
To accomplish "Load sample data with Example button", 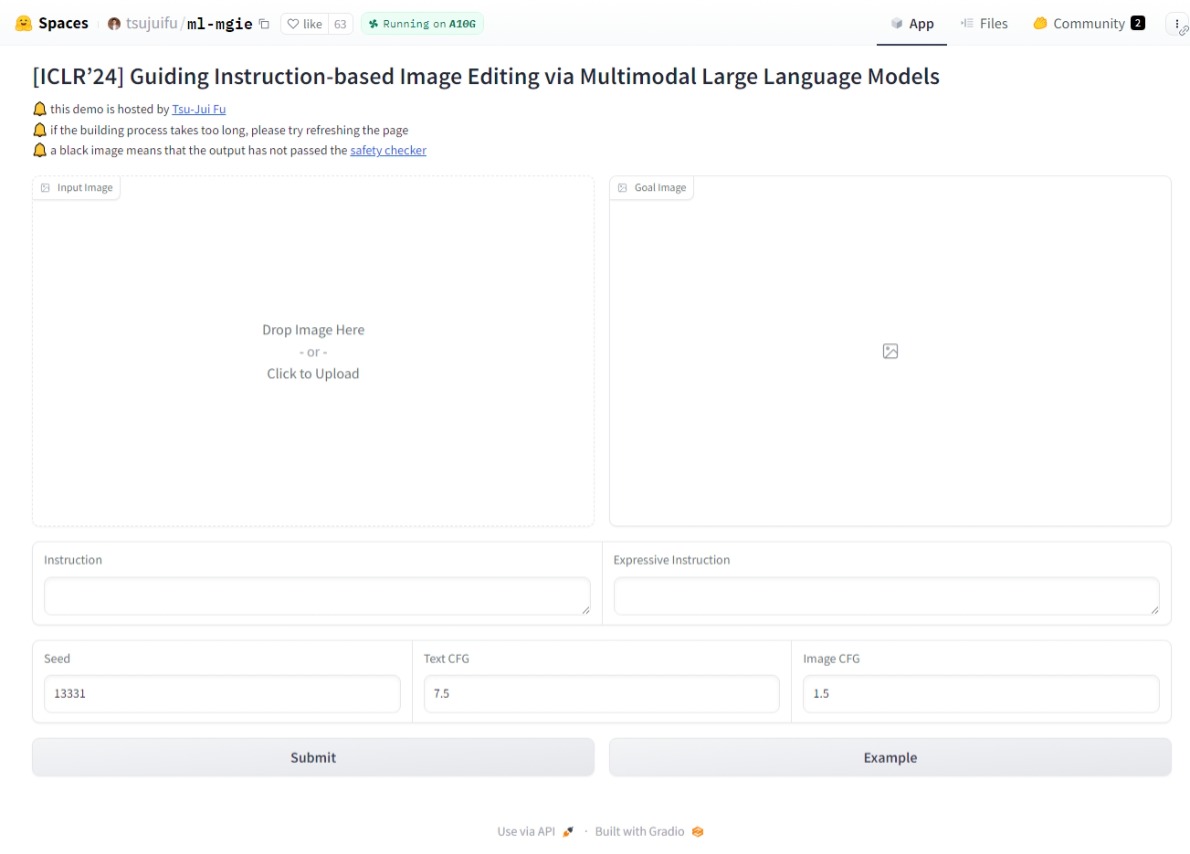I will pos(890,757).
